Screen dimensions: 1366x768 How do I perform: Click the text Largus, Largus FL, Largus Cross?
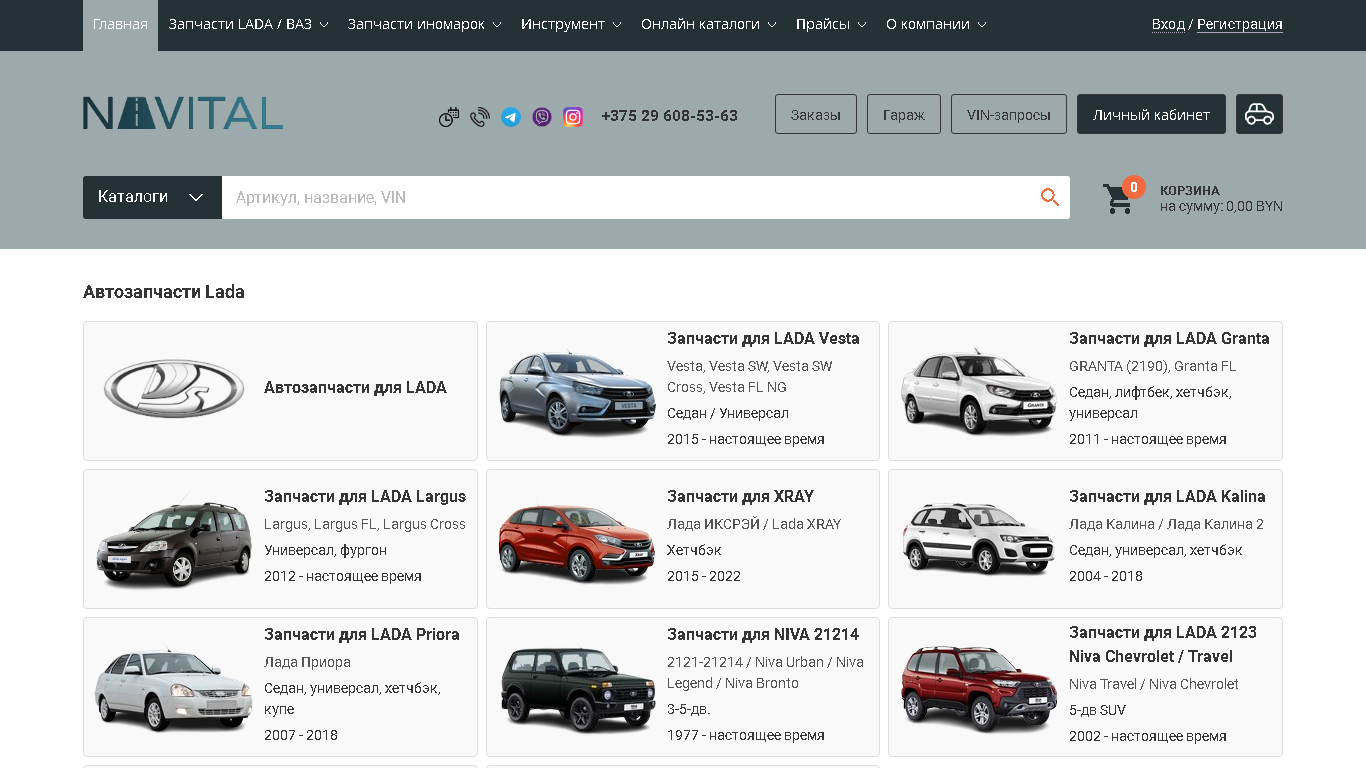365,524
